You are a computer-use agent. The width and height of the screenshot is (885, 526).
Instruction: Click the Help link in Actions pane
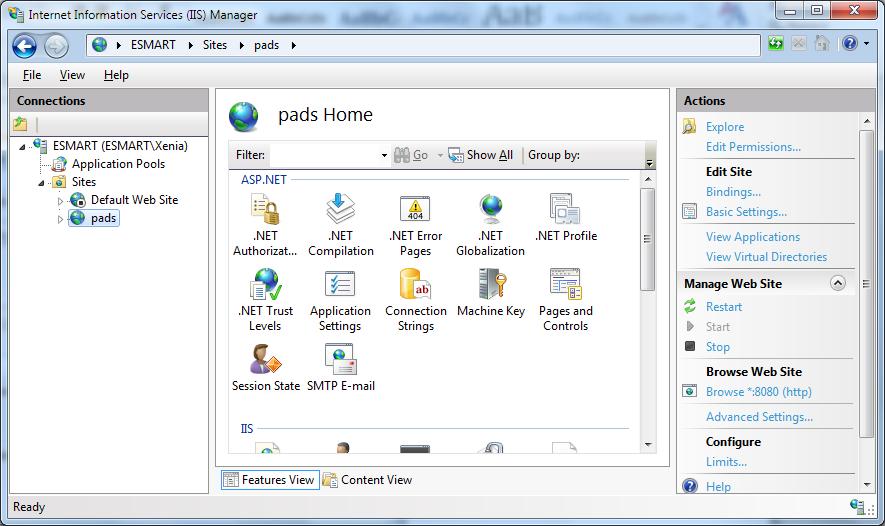point(718,486)
